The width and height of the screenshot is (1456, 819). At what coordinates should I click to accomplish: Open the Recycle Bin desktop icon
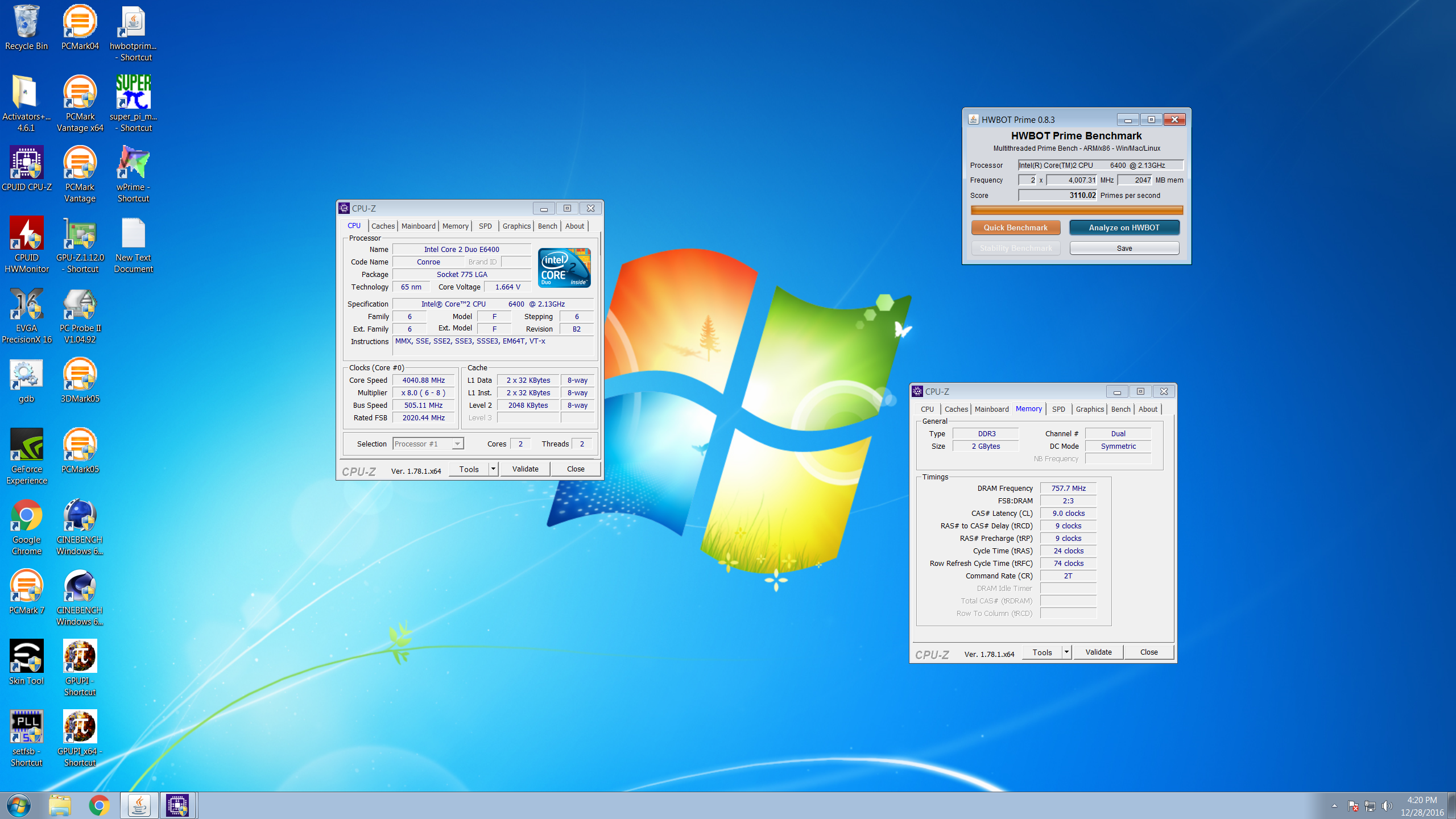coord(26,27)
